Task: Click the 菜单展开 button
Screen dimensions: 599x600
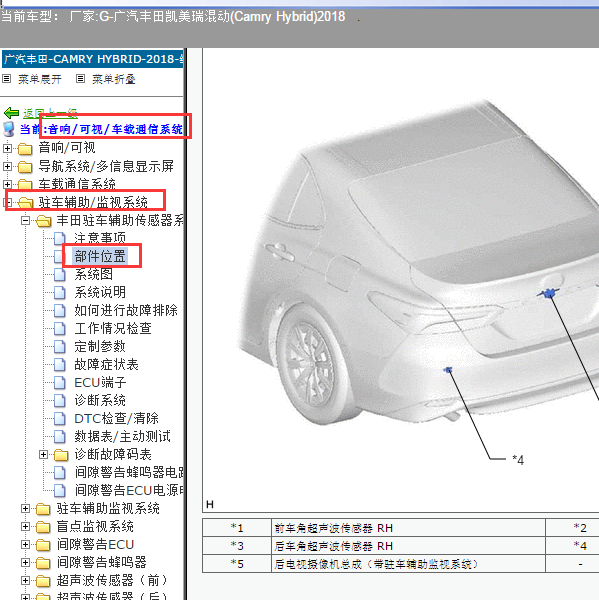Action: [x=40, y=79]
